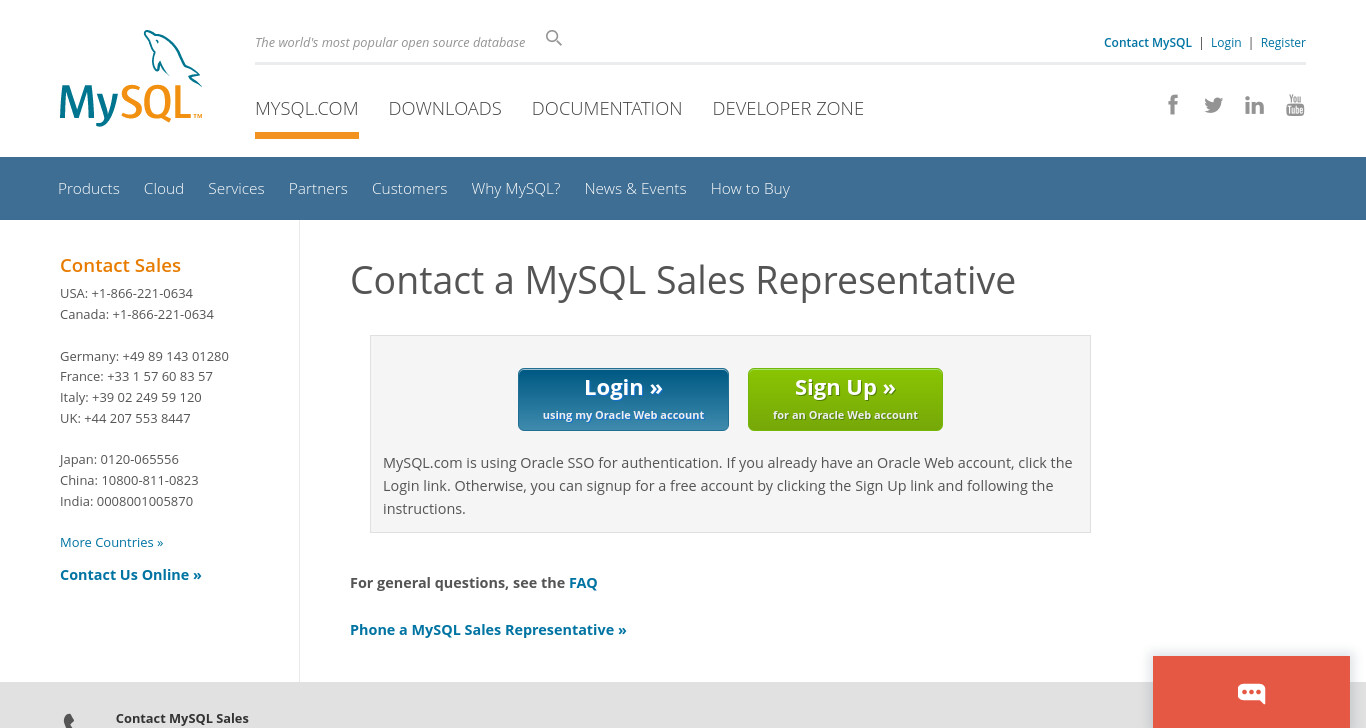Open the YouTube icon
The width and height of the screenshot is (1366, 728).
click(x=1295, y=105)
